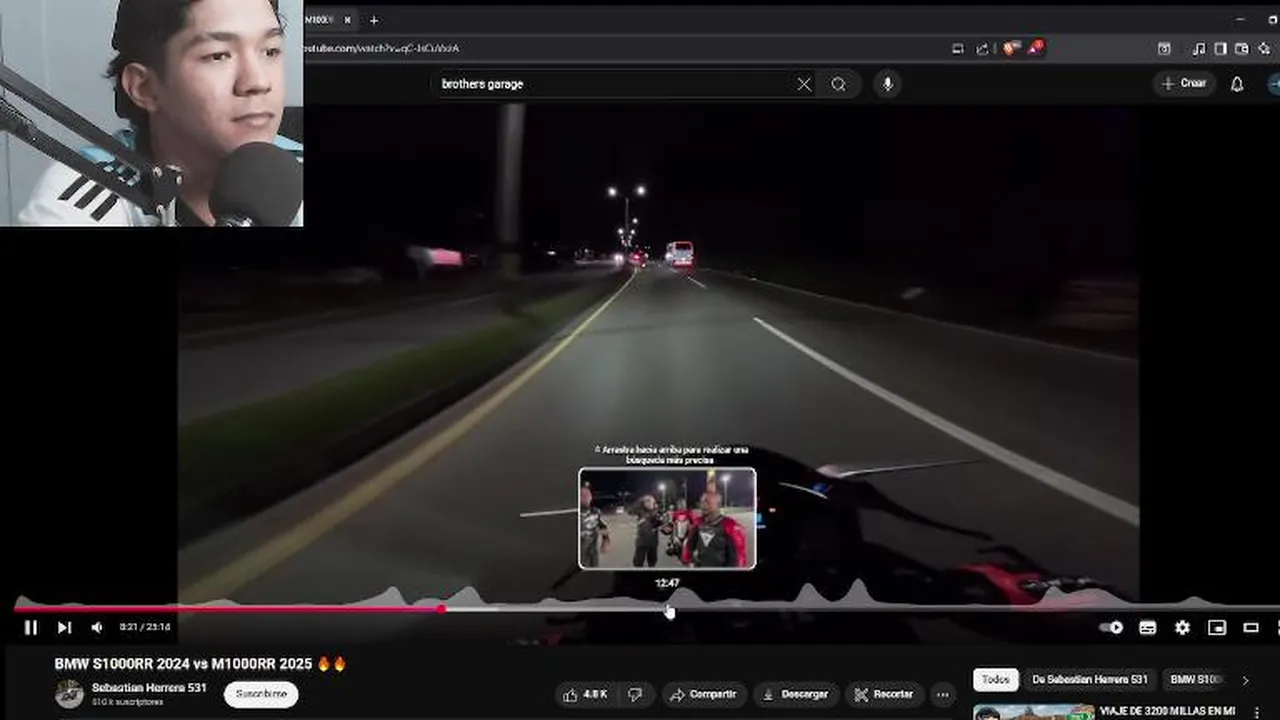Click the 12:47 preview thumbnail
Viewport: 1280px width, 720px height.
point(667,518)
